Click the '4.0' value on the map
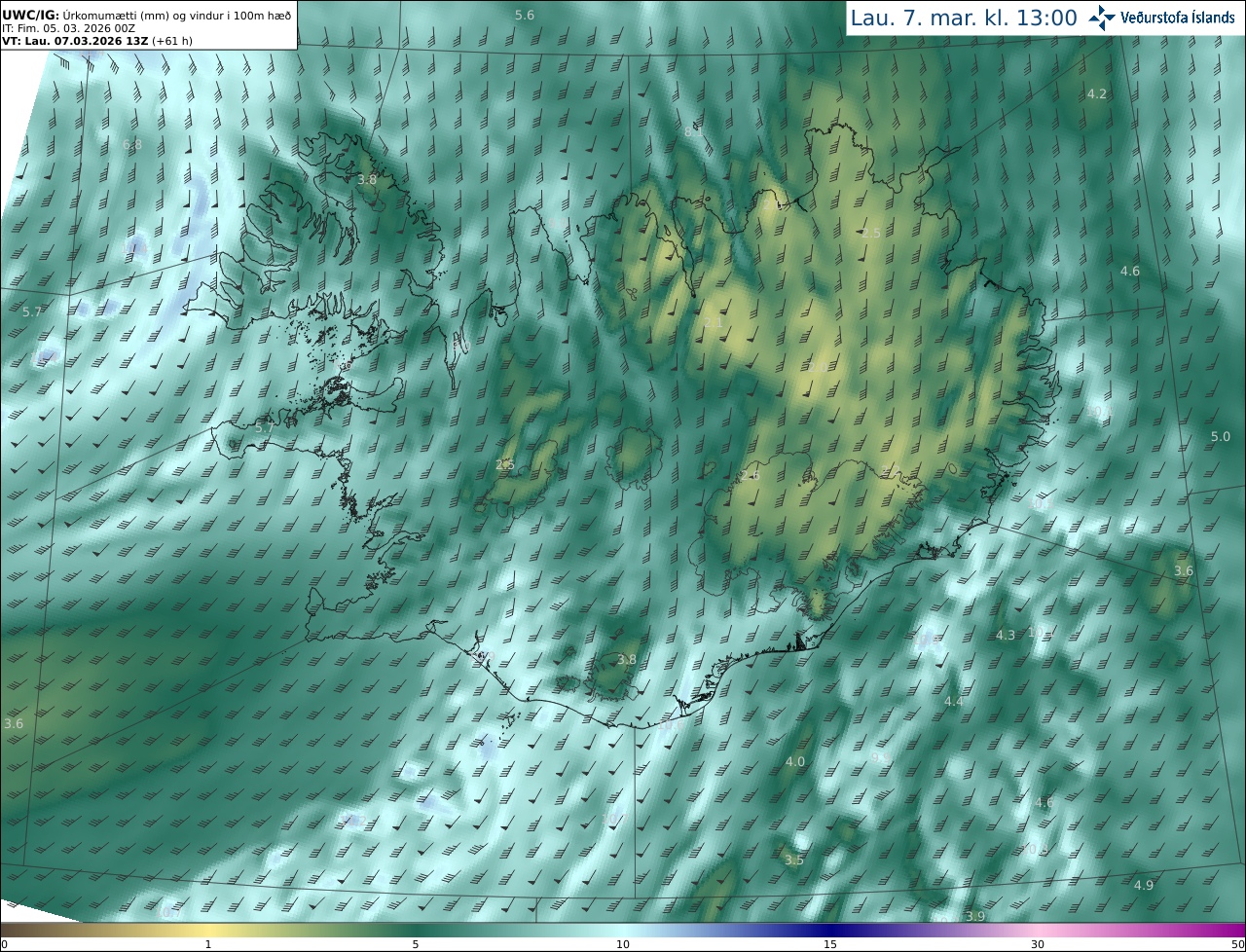 [x=795, y=761]
